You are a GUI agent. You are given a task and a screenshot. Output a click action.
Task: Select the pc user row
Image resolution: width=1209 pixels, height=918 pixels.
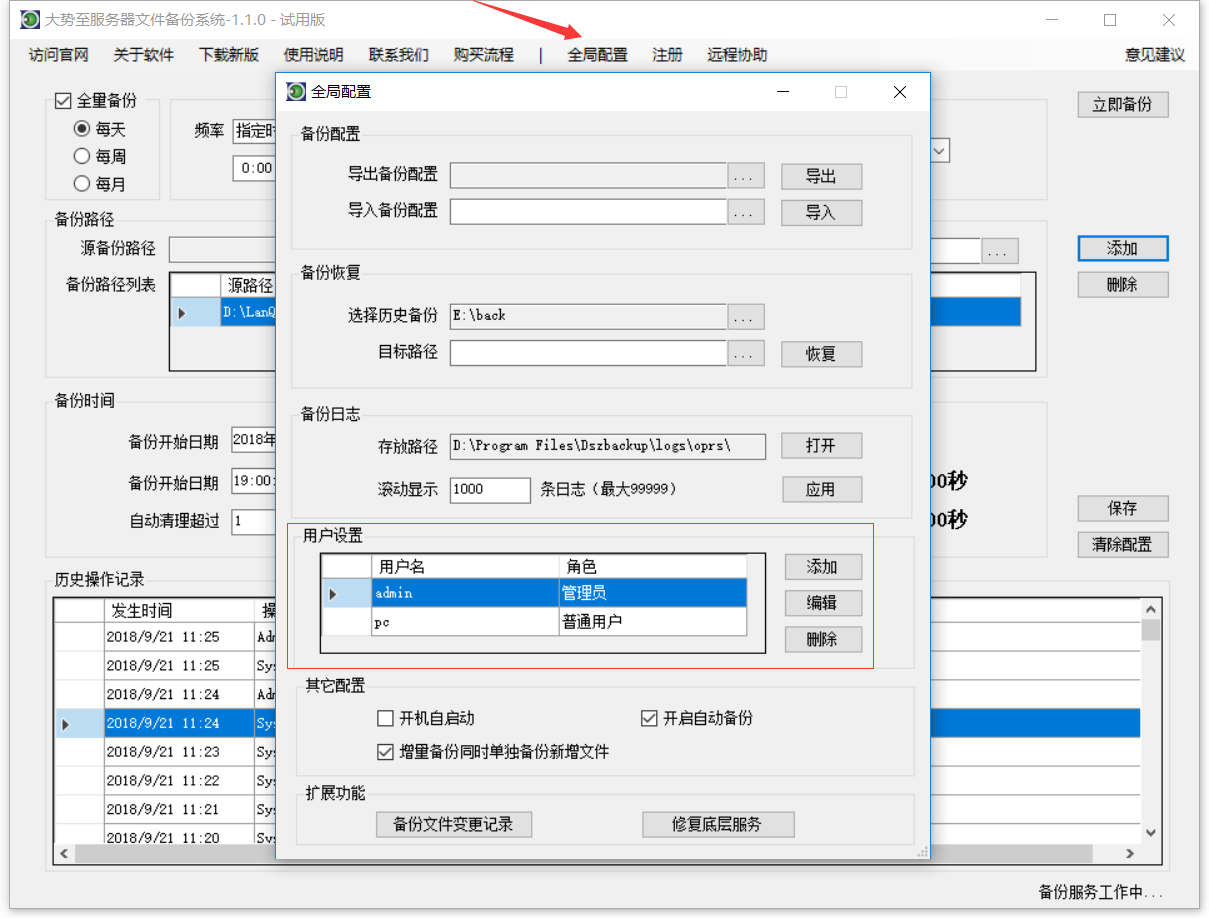click(x=534, y=622)
